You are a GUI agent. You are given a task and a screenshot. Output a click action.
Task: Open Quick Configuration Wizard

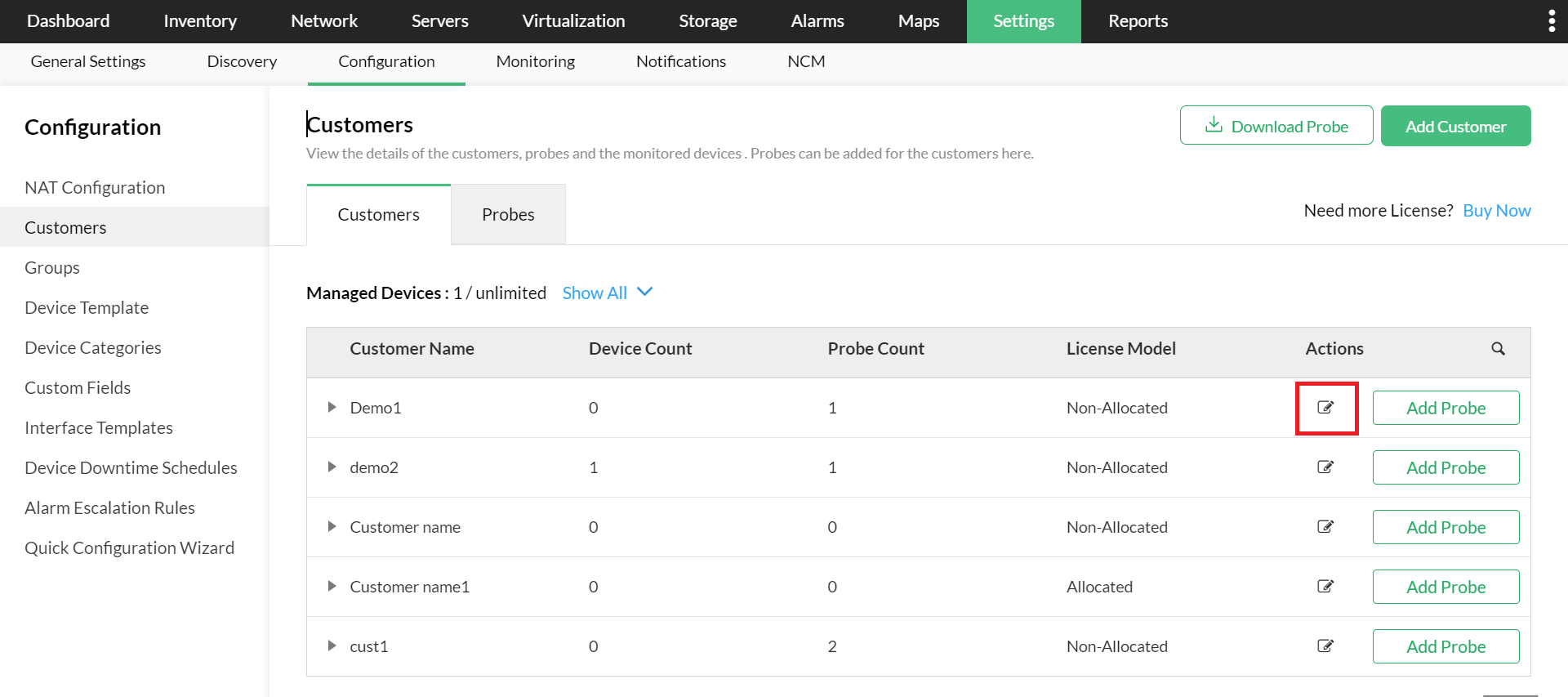coord(129,548)
